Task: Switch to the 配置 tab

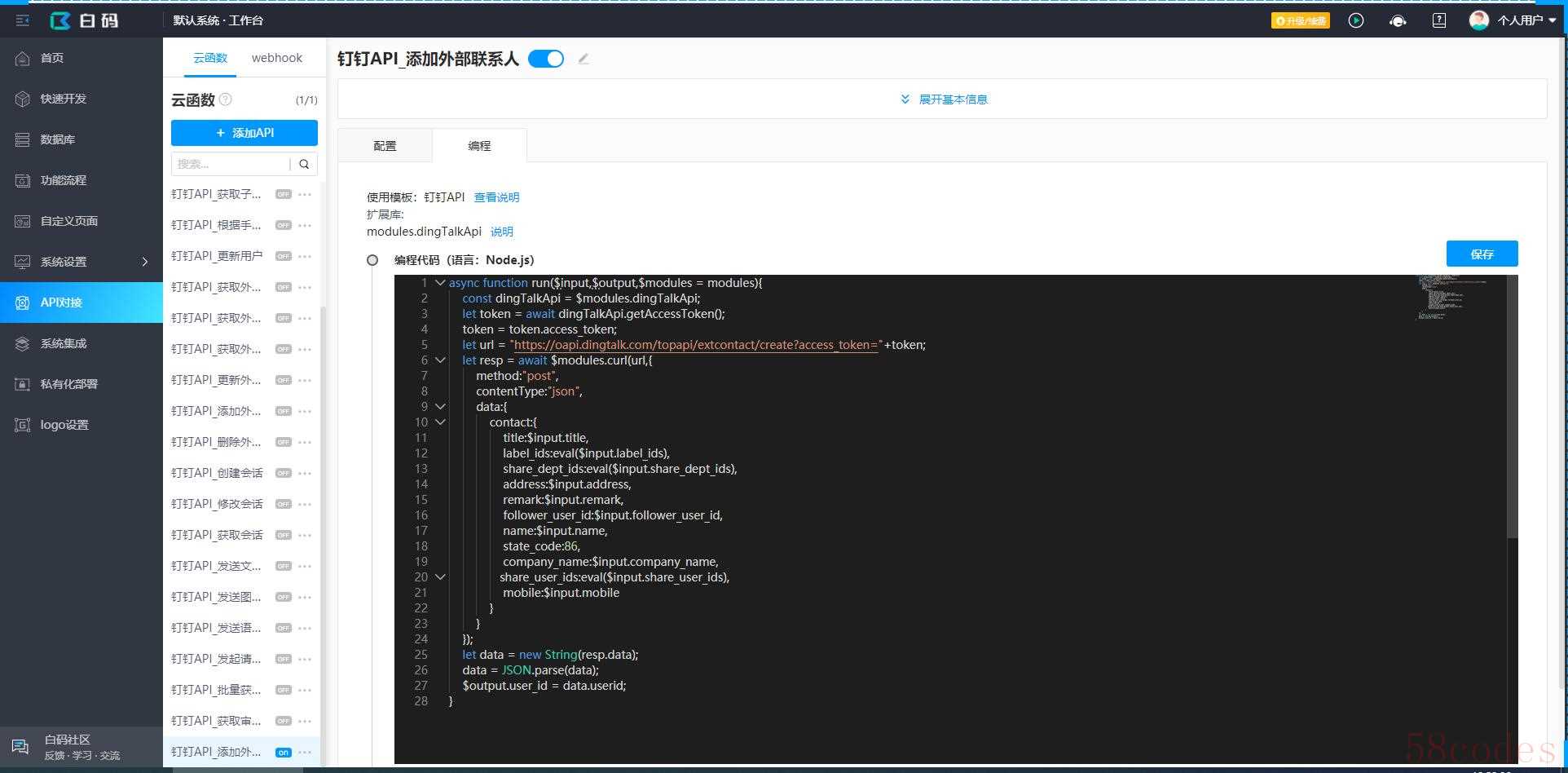Action: point(385,146)
